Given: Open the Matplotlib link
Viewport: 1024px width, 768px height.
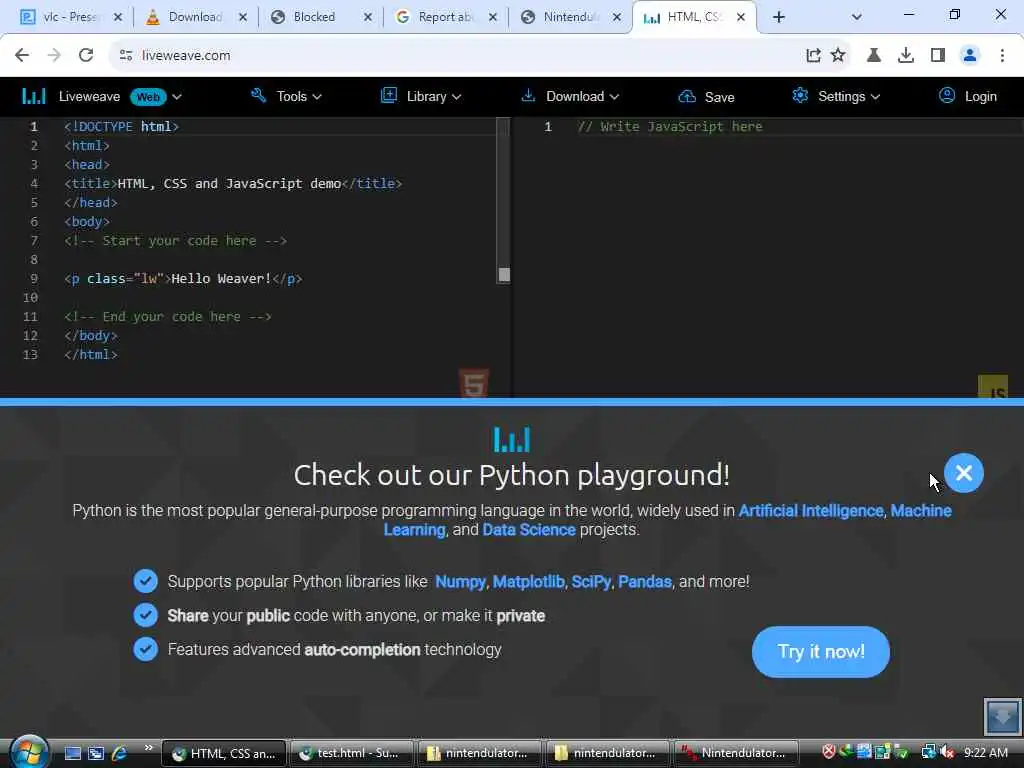Looking at the screenshot, I should tap(528, 582).
